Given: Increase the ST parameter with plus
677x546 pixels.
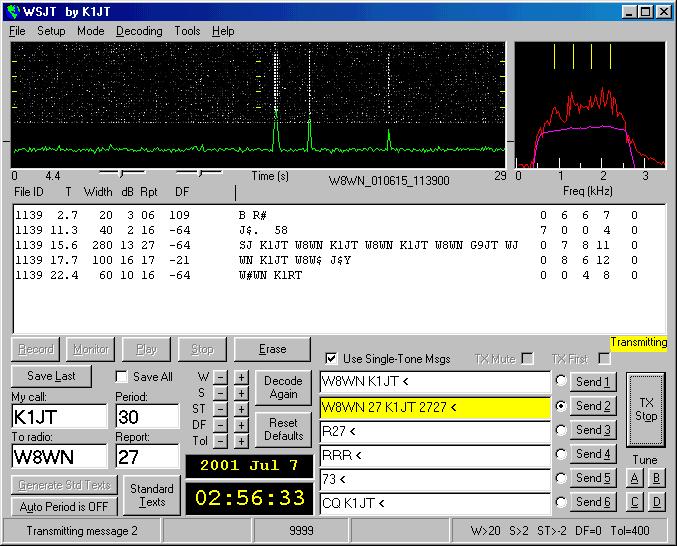Looking at the screenshot, I should tap(241, 409).
